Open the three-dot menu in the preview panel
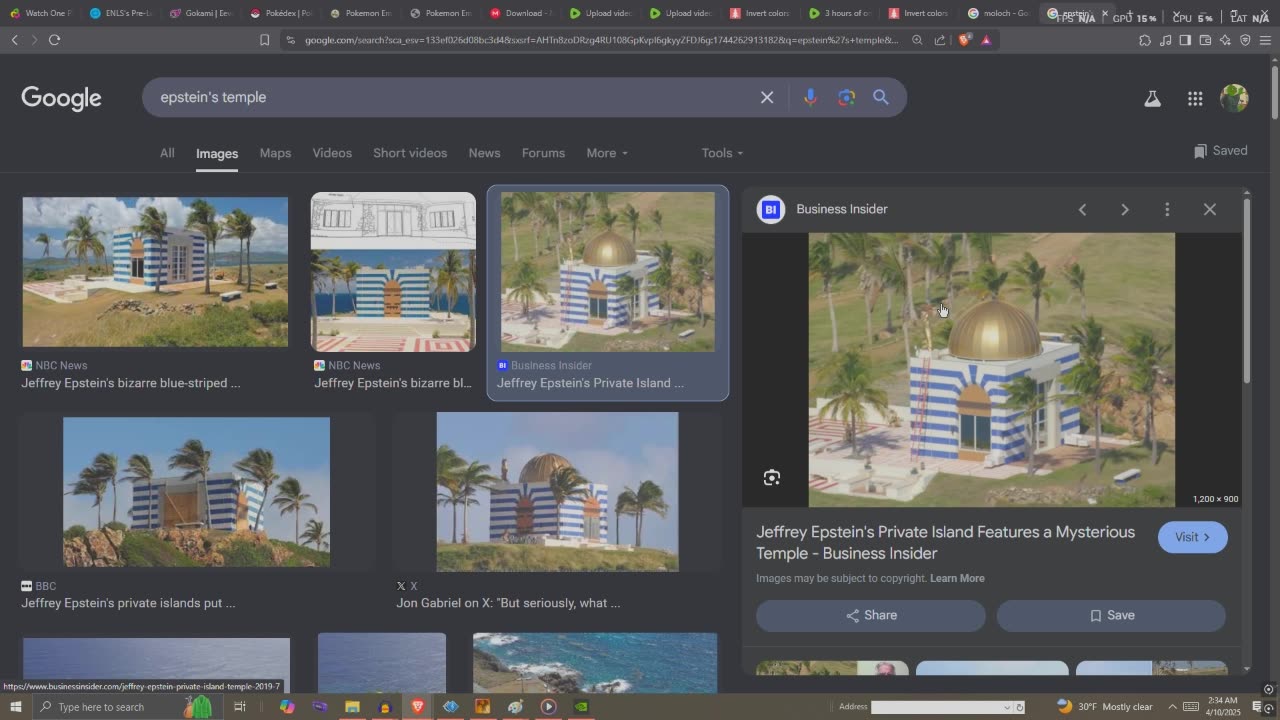The image size is (1280, 720). 1167,209
